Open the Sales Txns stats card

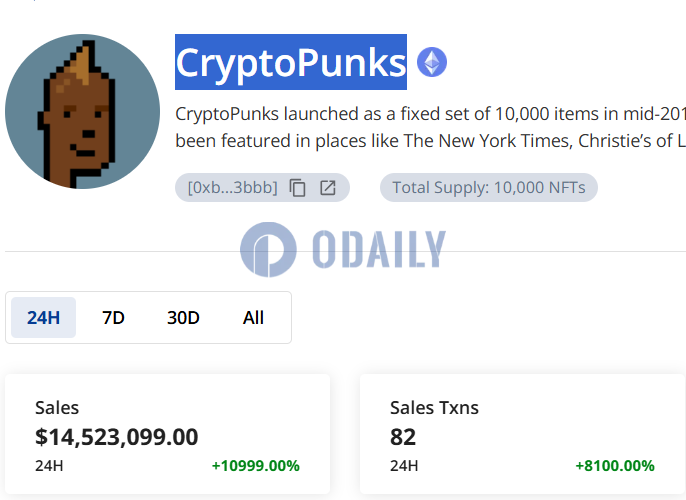[x=523, y=434]
